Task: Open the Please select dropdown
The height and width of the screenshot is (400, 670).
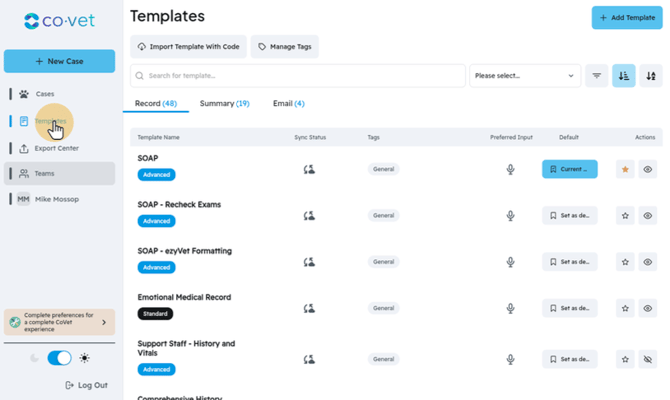Action: tap(525, 76)
